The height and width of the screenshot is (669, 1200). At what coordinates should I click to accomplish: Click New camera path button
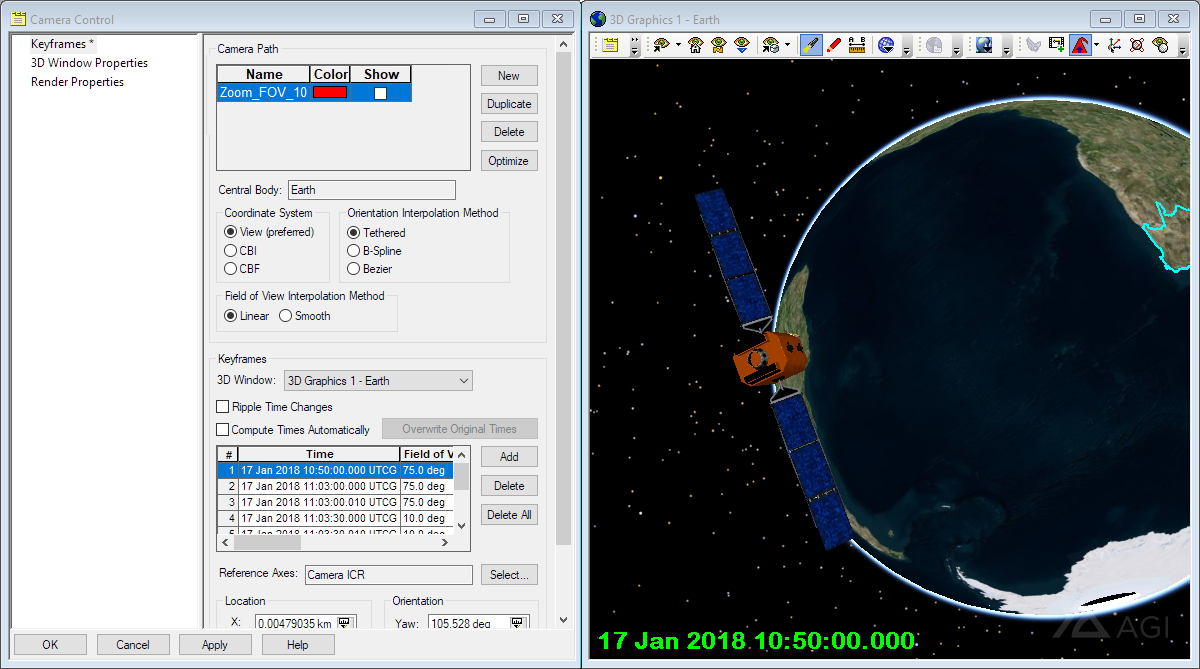(x=509, y=76)
